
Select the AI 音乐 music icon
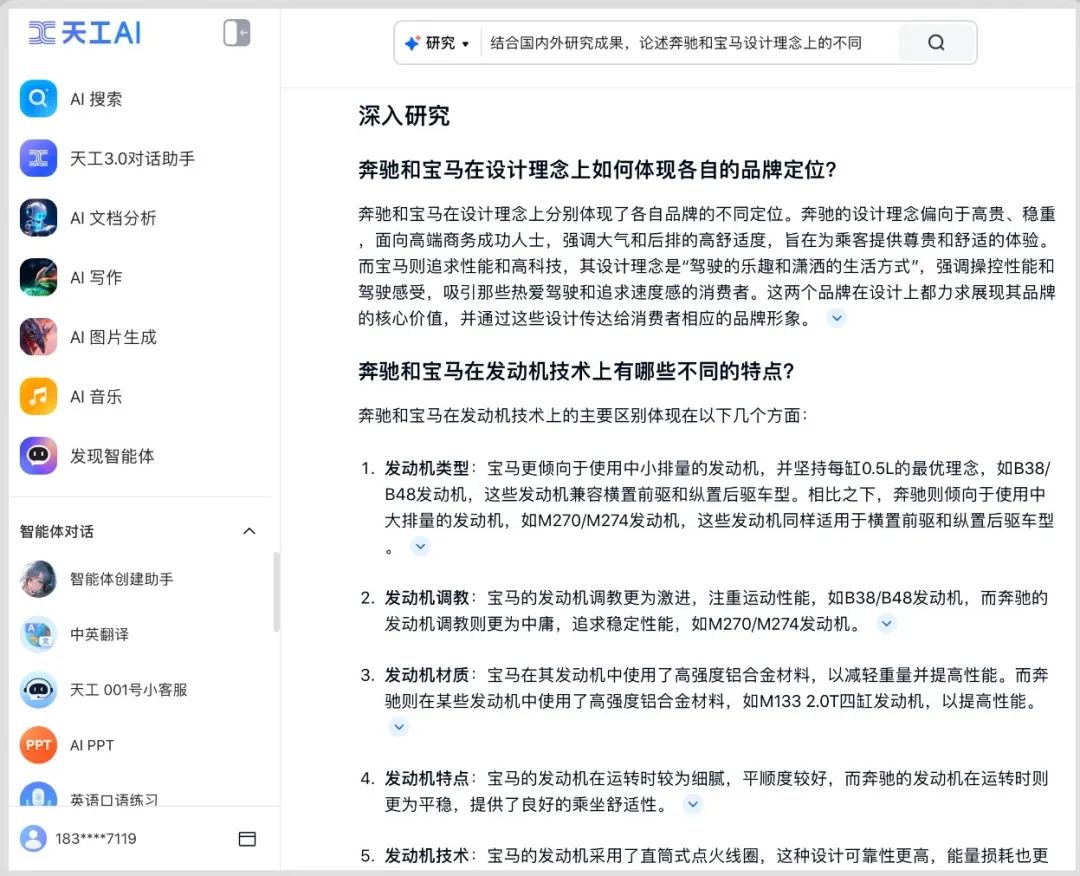[x=38, y=396]
